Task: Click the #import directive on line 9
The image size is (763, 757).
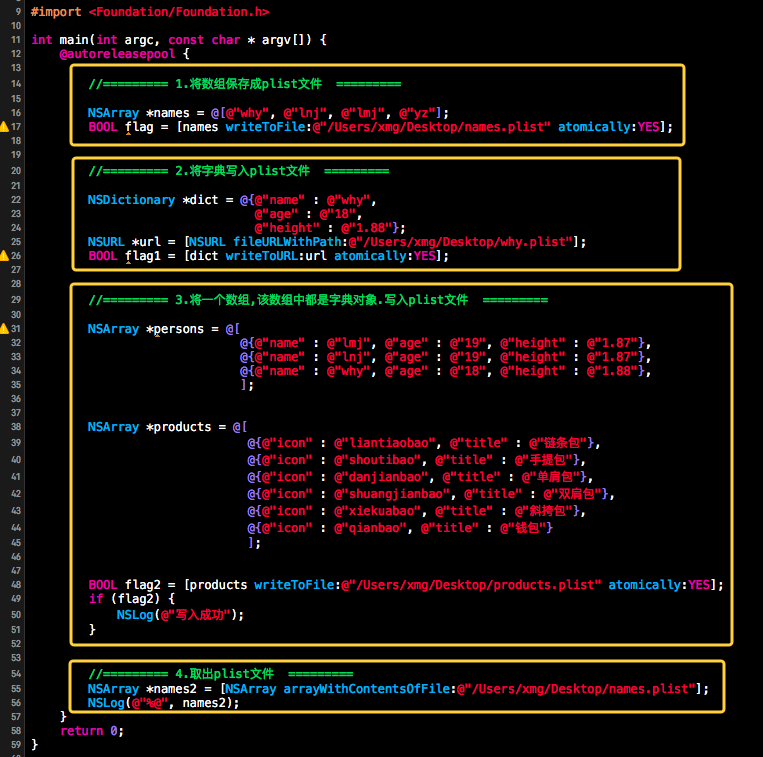Action: pyautogui.click(x=56, y=12)
